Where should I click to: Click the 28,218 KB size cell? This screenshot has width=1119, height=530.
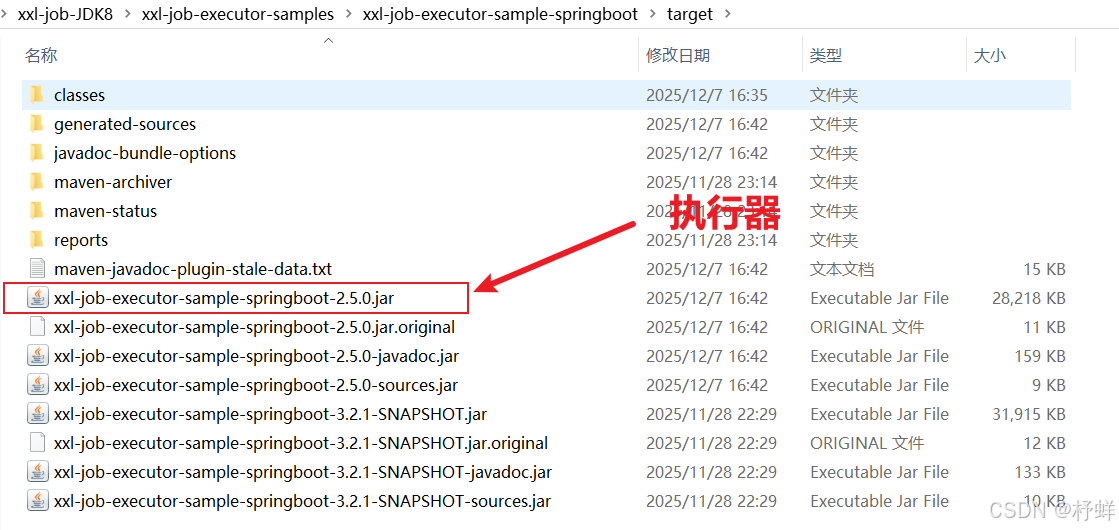tap(1028, 298)
